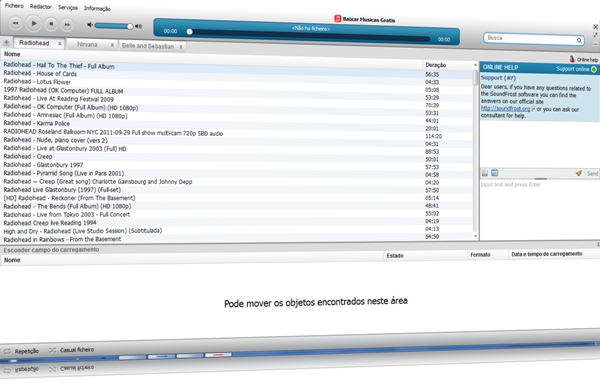Add a new search tab with plus icon
Image resolution: width=600 pixels, height=387 pixels.
pyautogui.click(x=6, y=42)
